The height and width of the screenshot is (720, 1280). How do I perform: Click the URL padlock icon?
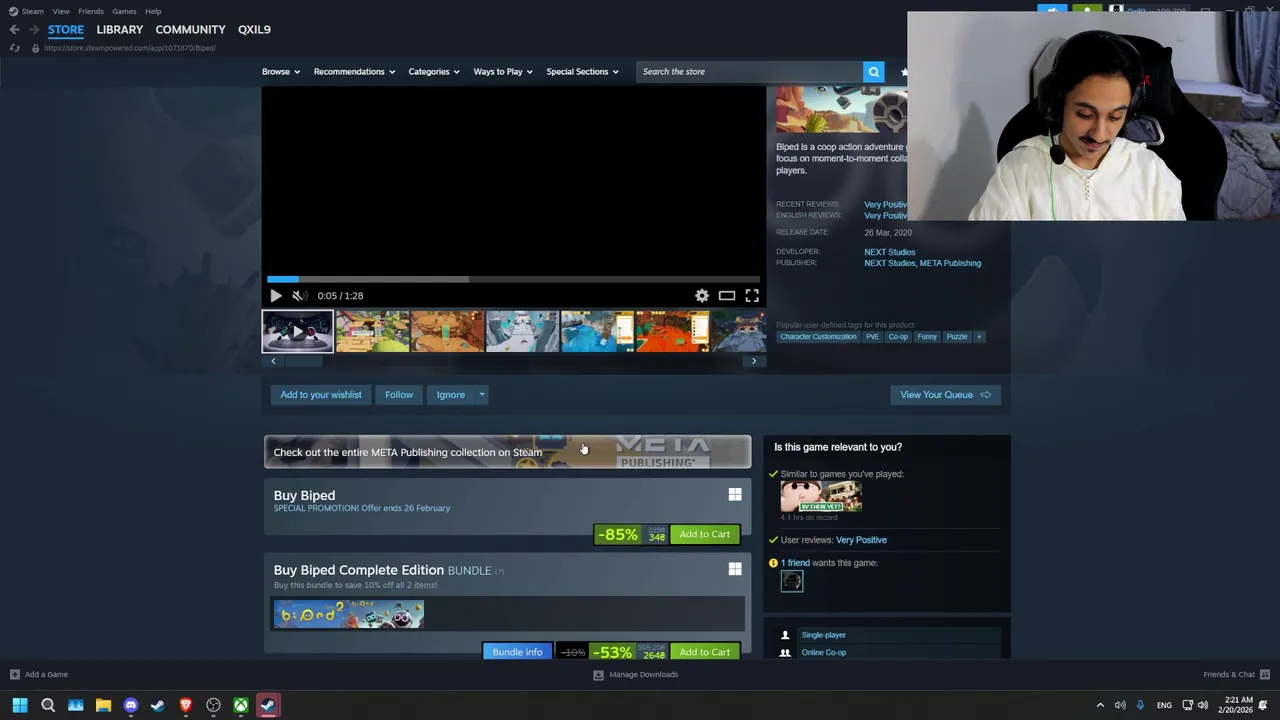(x=35, y=48)
